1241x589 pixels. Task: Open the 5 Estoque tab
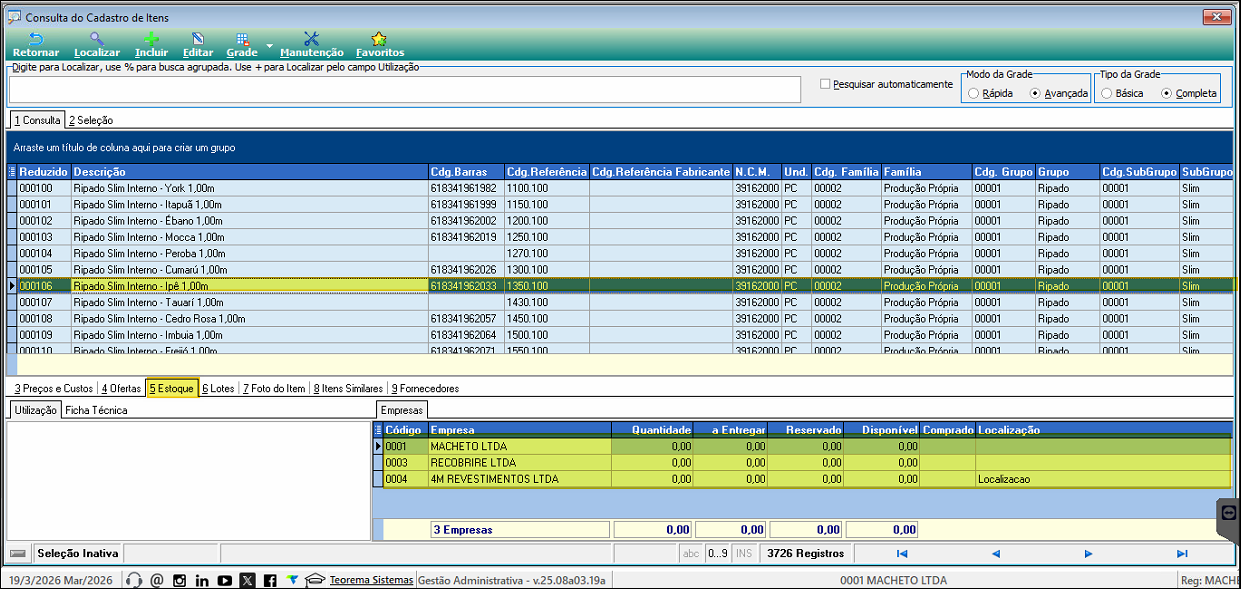[x=171, y=388]
